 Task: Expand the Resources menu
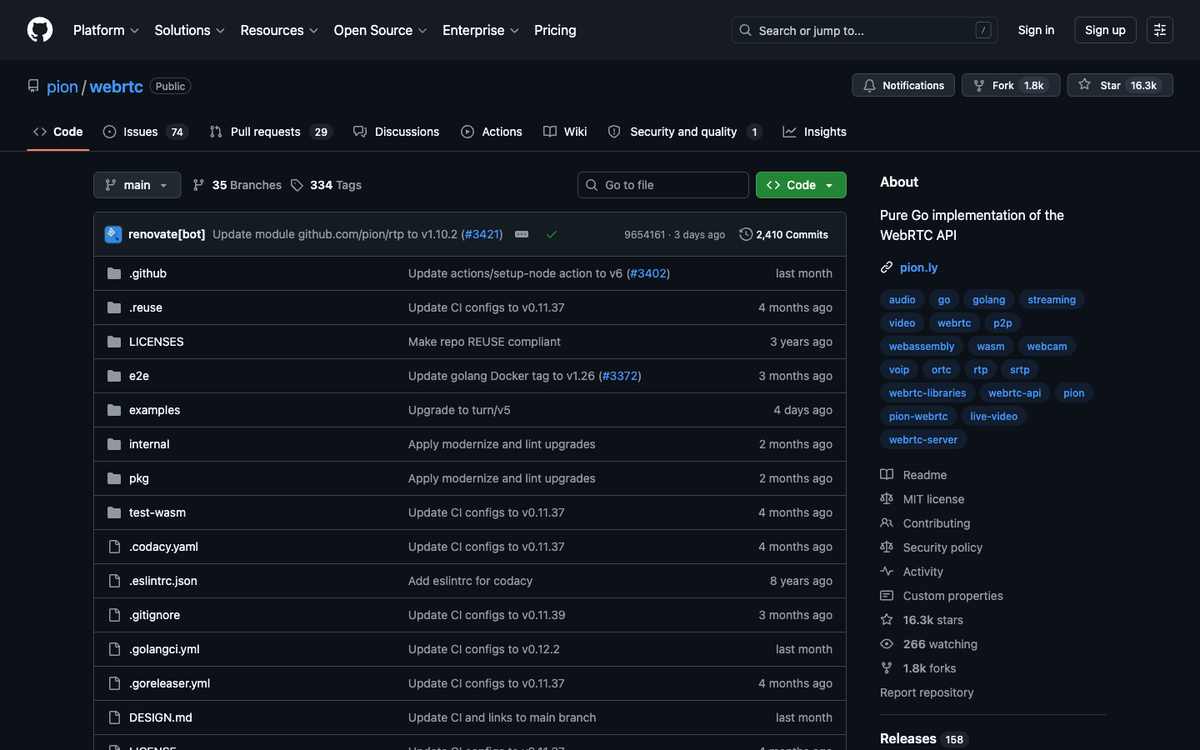click(280, 30)
